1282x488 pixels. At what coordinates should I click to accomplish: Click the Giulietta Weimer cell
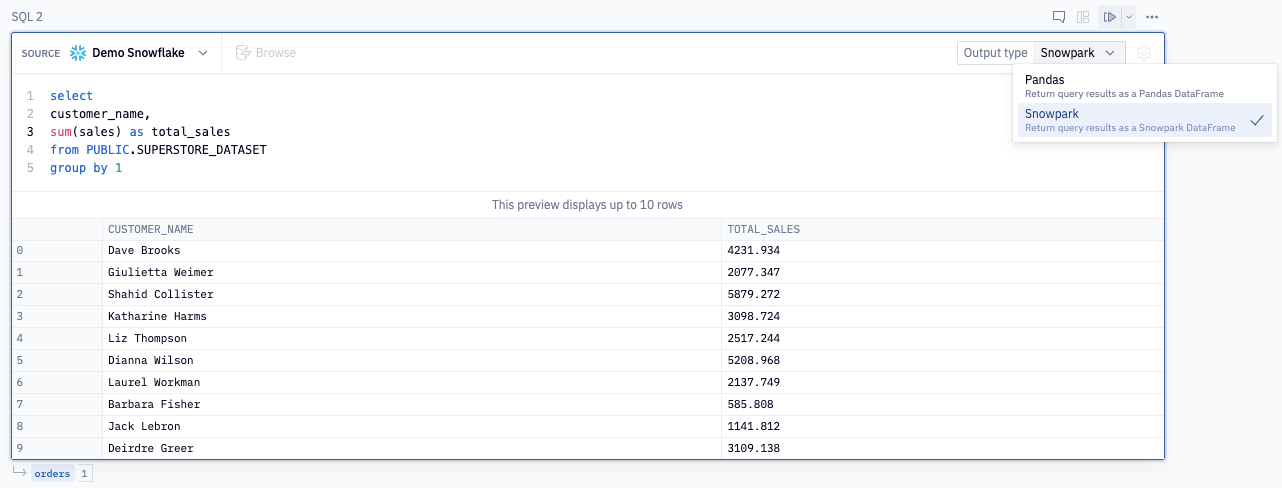412,272
